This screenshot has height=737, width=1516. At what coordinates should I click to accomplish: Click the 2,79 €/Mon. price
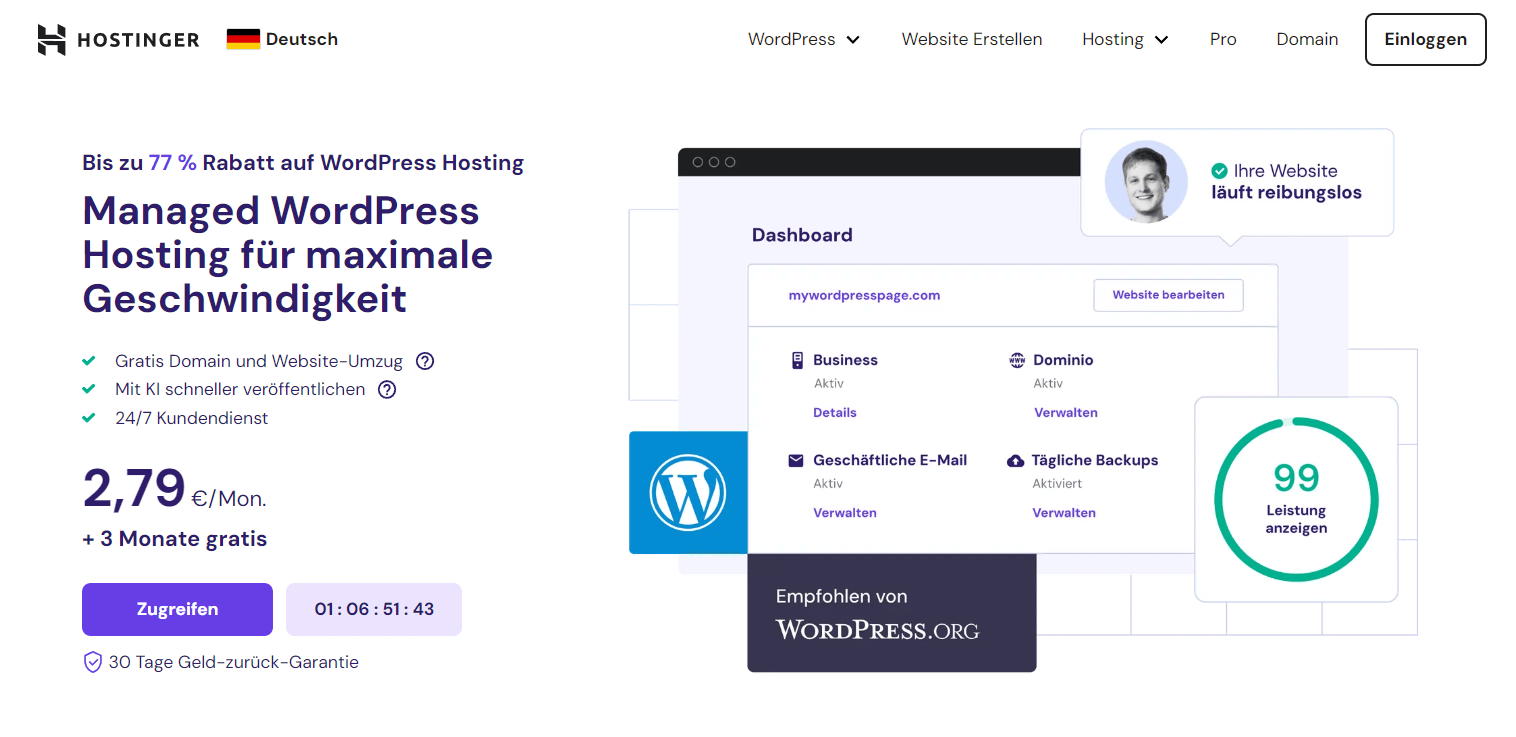[174, 488]
